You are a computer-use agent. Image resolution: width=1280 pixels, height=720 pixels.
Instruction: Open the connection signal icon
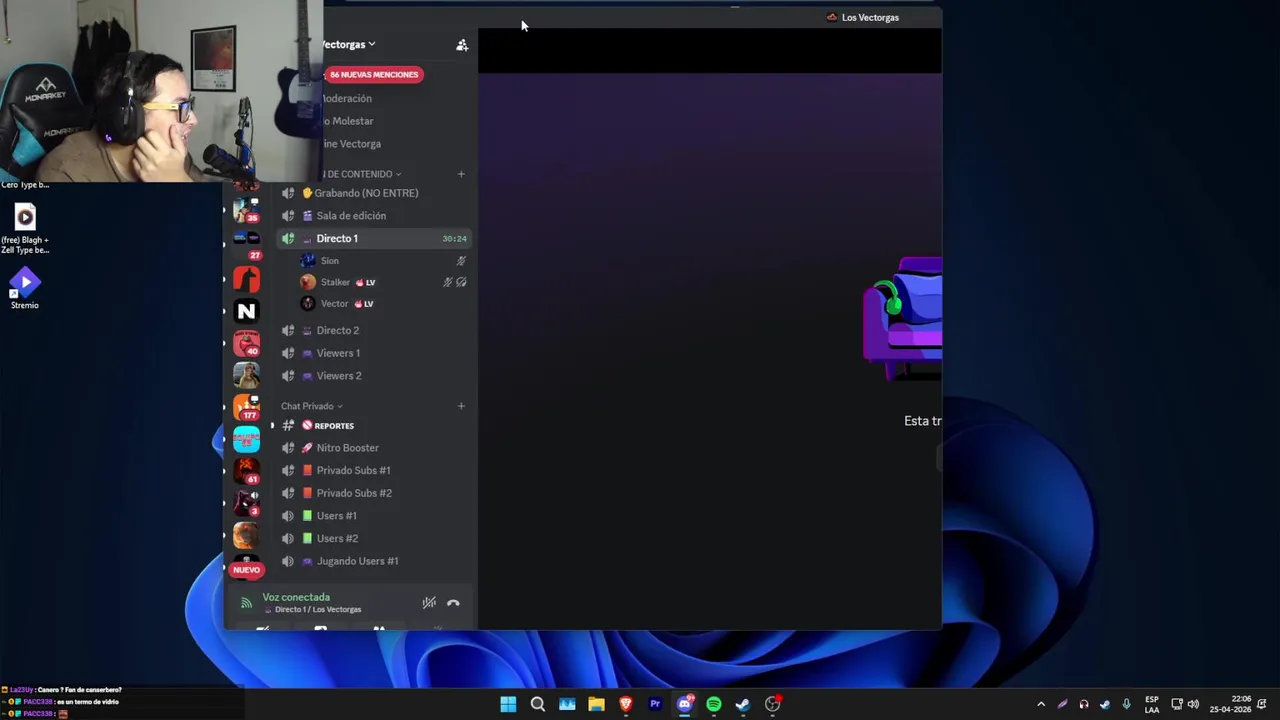click(246, 603)
